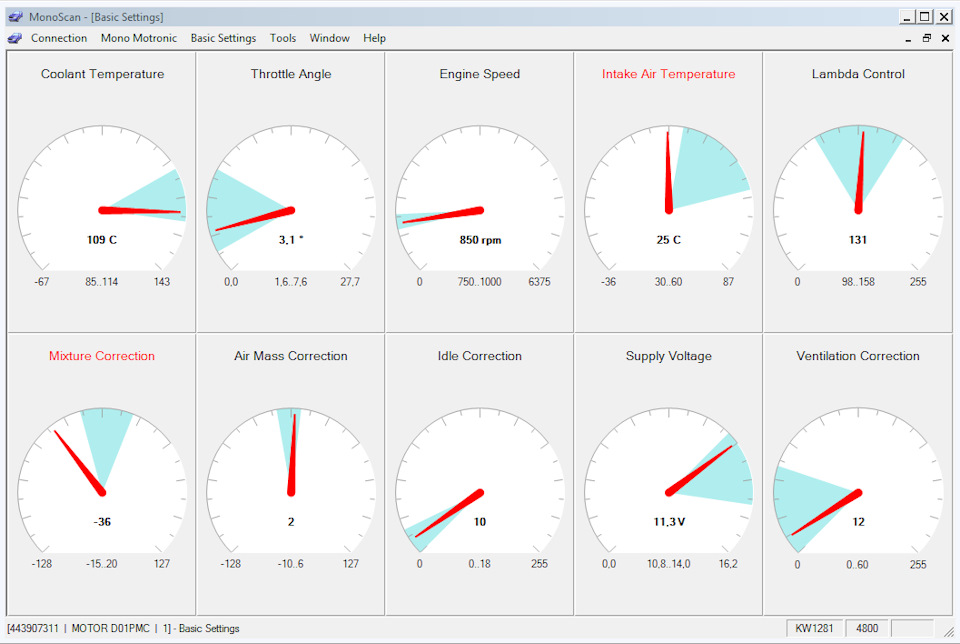Minimize the inner Basic Settings child window
This screenshot has height=644, width=960.
[908, 39]
